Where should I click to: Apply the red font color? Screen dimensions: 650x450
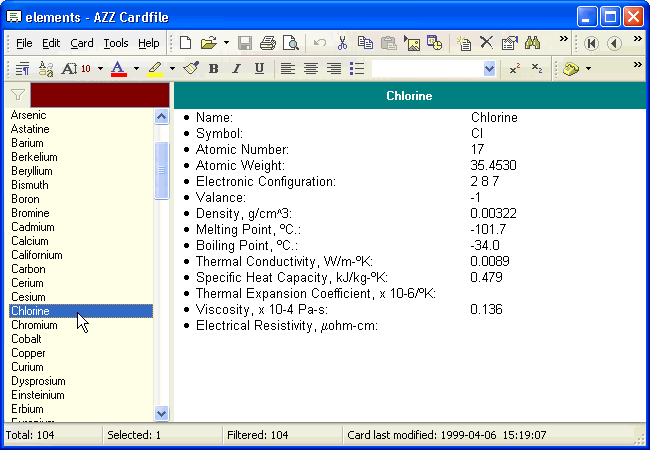119,69
